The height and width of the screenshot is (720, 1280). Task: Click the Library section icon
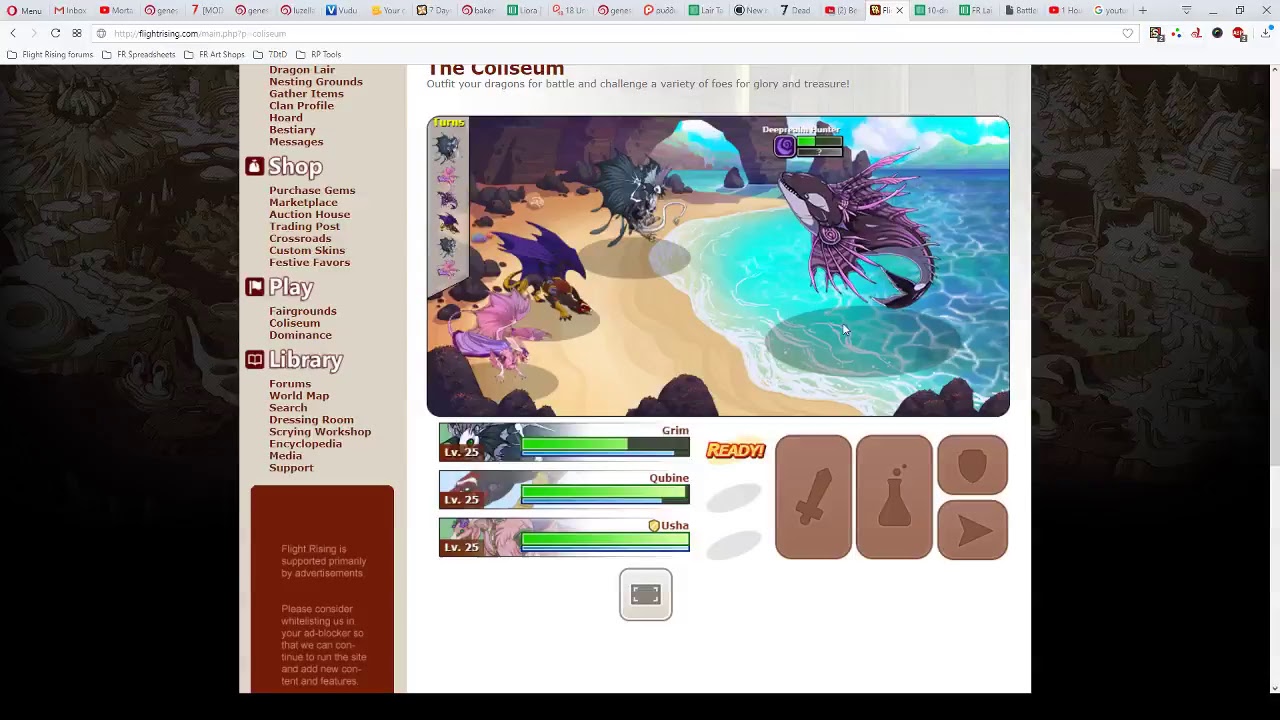(x=254, y=359)
